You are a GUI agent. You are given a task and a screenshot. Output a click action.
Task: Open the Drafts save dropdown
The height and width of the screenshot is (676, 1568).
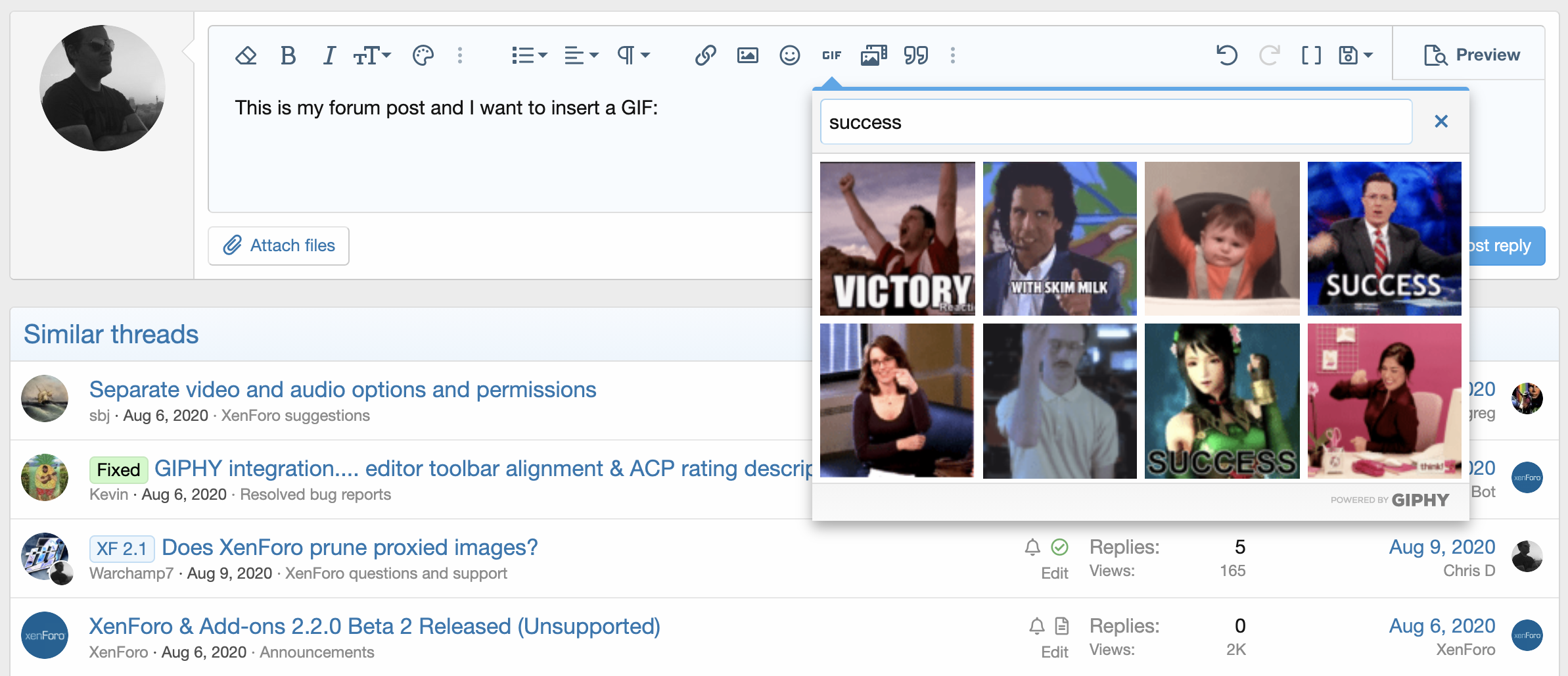pos(1356,55)
